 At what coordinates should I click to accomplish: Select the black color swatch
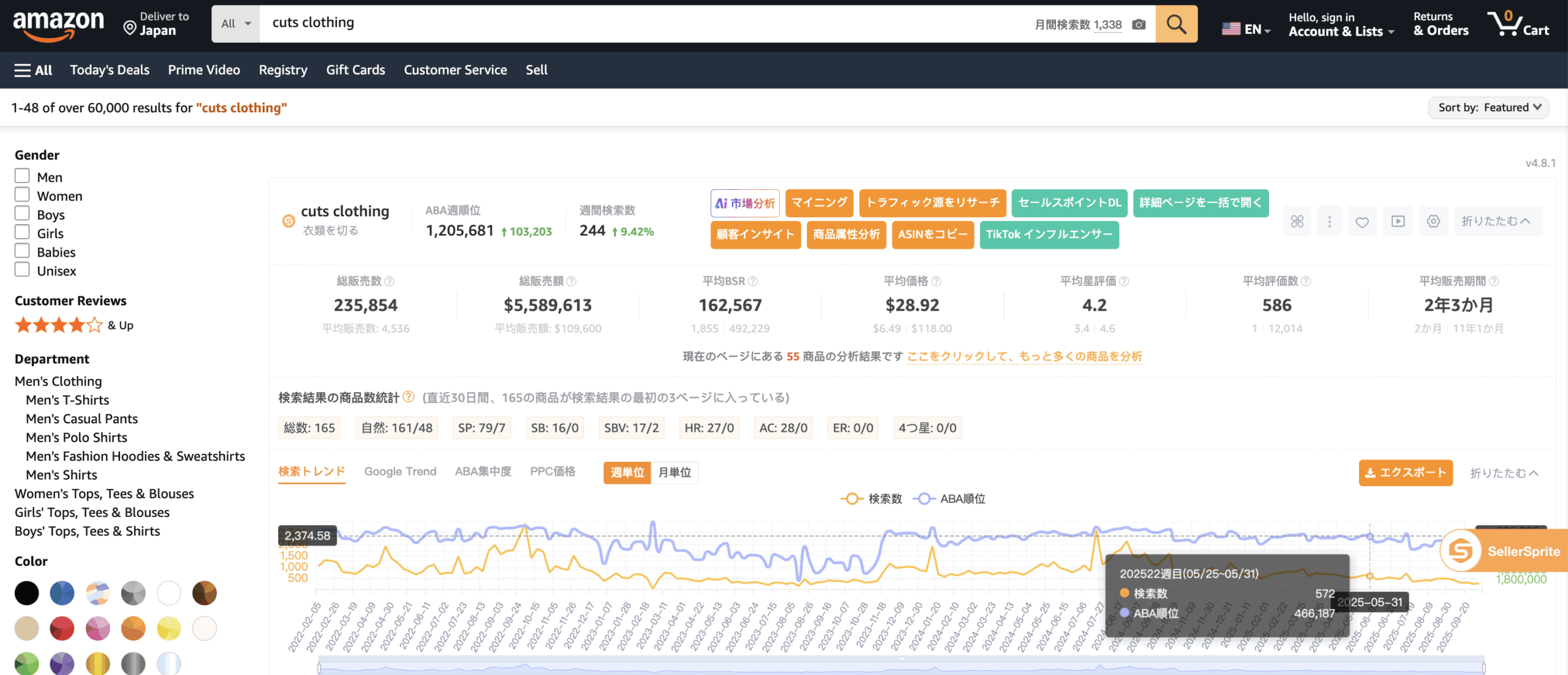[27, 593]
